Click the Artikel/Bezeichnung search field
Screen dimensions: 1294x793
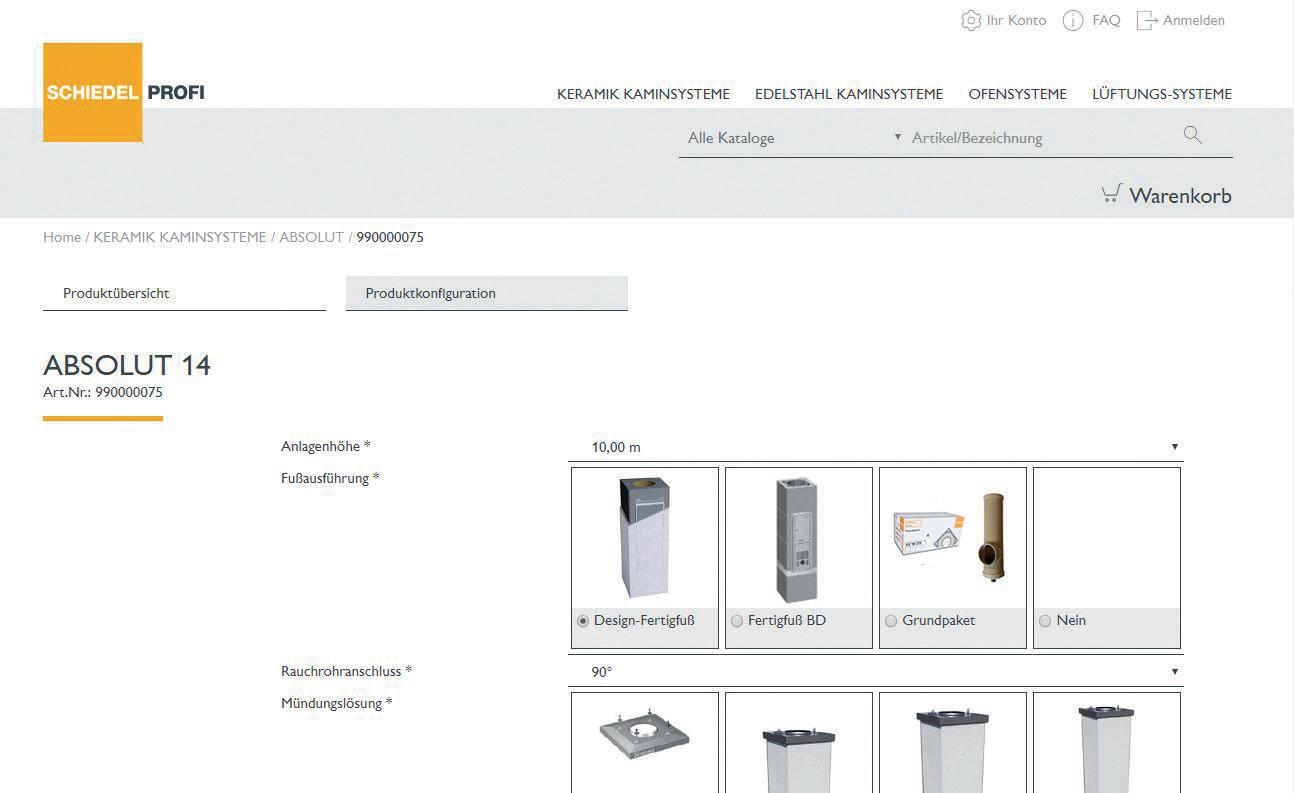click(1040, 138)
